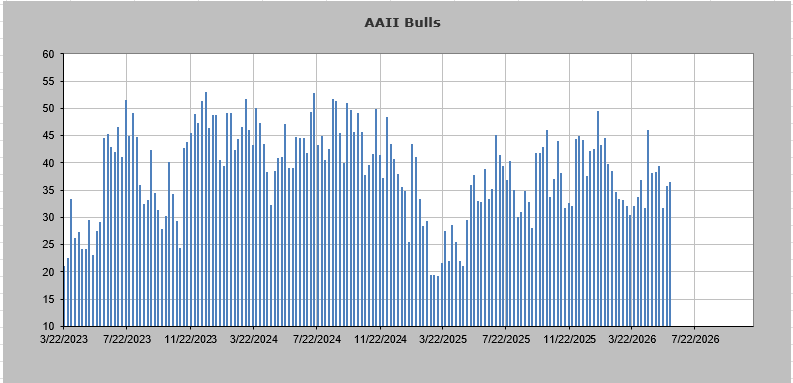Select the 11/22/2025 date axis label

click(x=569, y=339)
